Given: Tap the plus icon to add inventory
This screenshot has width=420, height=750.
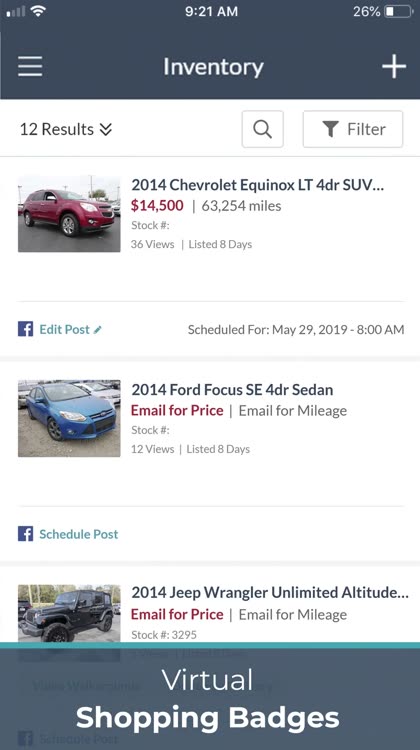Looking at the screenshot, I should [394, 66].
